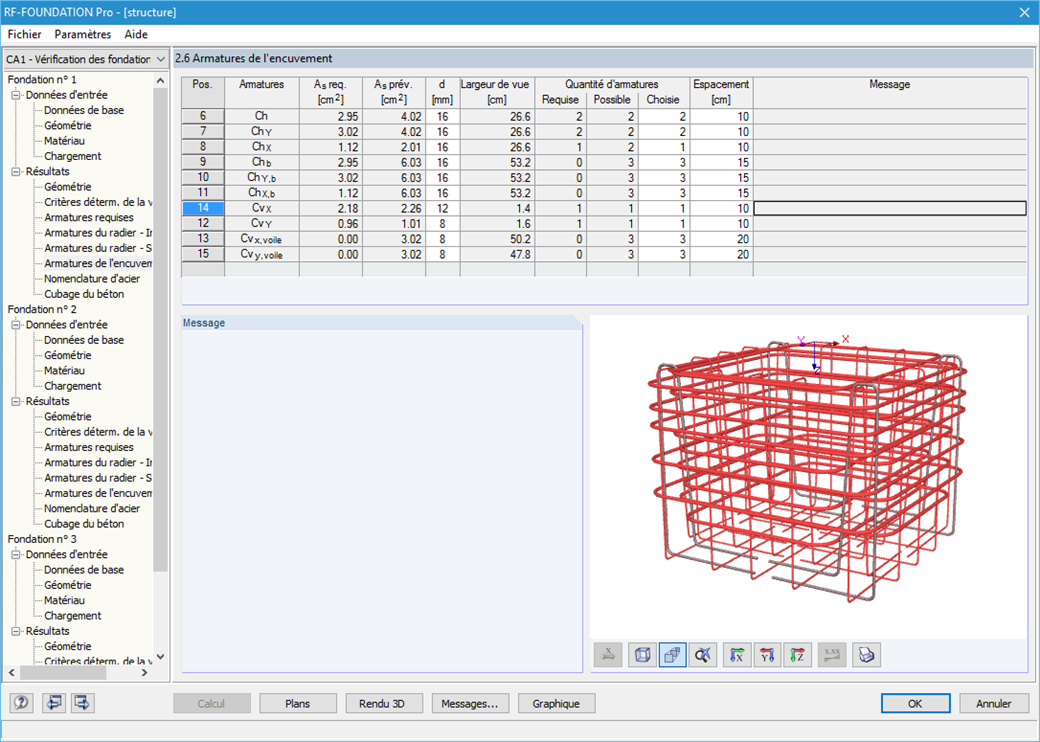The height and width of the screenshot is (742, 1040).
Task: Open the Messages... dialog button
Action: point(470,704)
